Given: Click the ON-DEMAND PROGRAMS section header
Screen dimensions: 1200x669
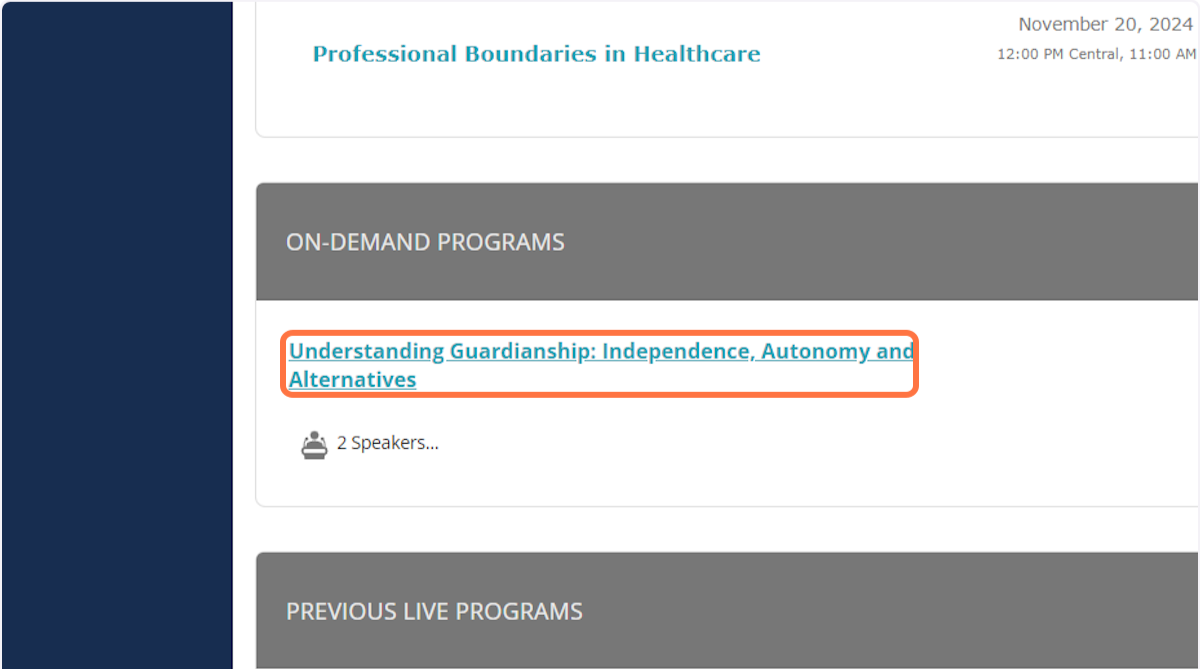Looking at the screenshot, I should tap(727, 241).
